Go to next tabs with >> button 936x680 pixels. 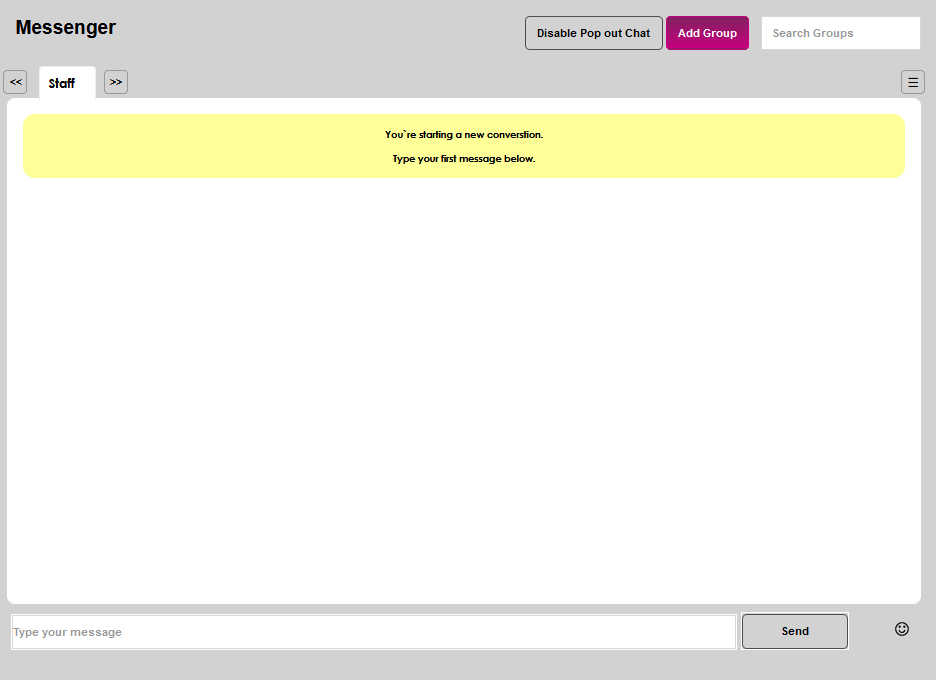[x=116, y=82]
